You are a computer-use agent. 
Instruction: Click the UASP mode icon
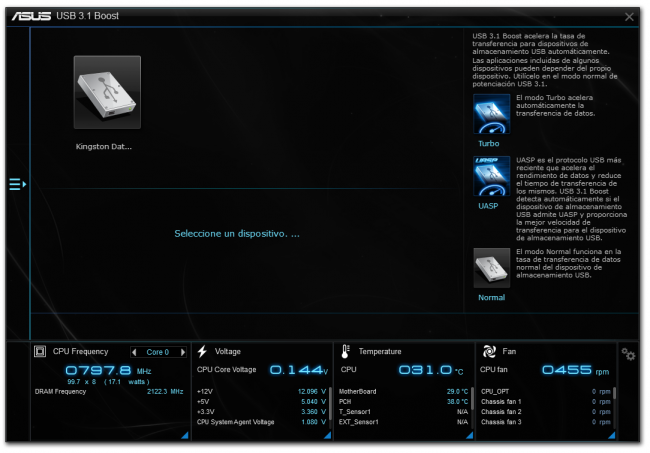[x=492, y=176]
